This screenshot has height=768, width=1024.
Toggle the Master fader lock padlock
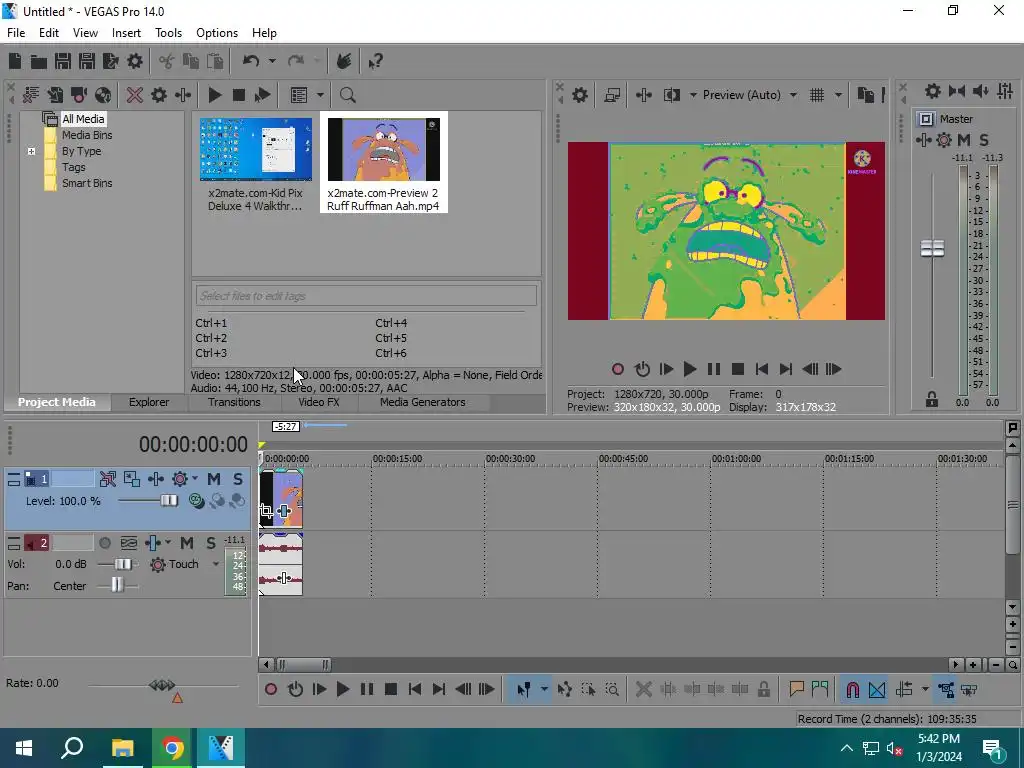pos(932,400)
